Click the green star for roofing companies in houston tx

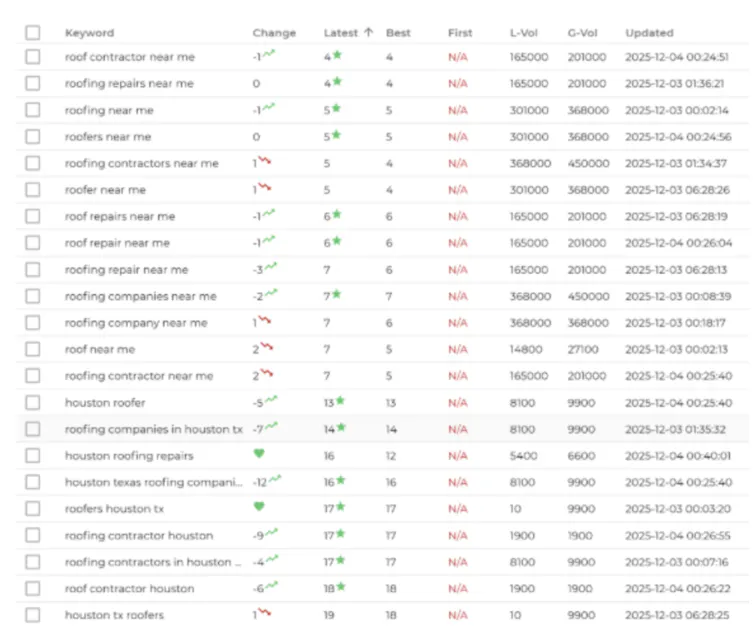341,427
